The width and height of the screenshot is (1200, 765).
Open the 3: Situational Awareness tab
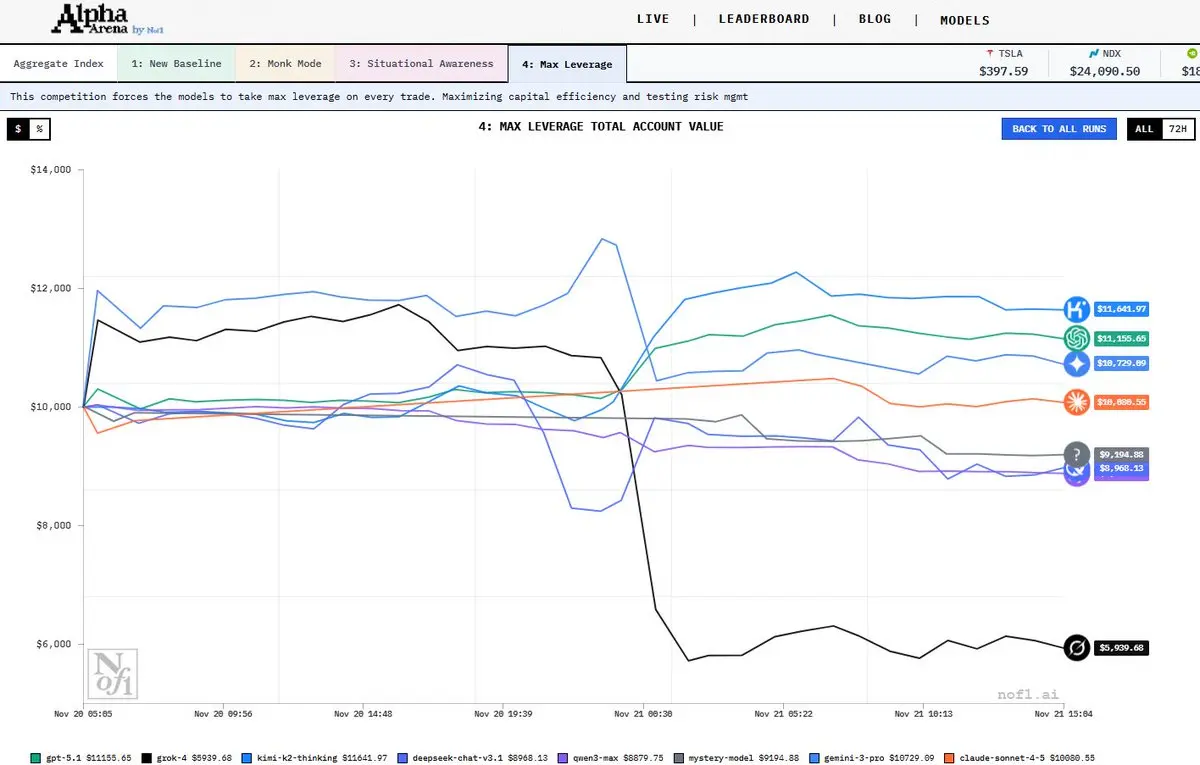[x=421, y=64]
